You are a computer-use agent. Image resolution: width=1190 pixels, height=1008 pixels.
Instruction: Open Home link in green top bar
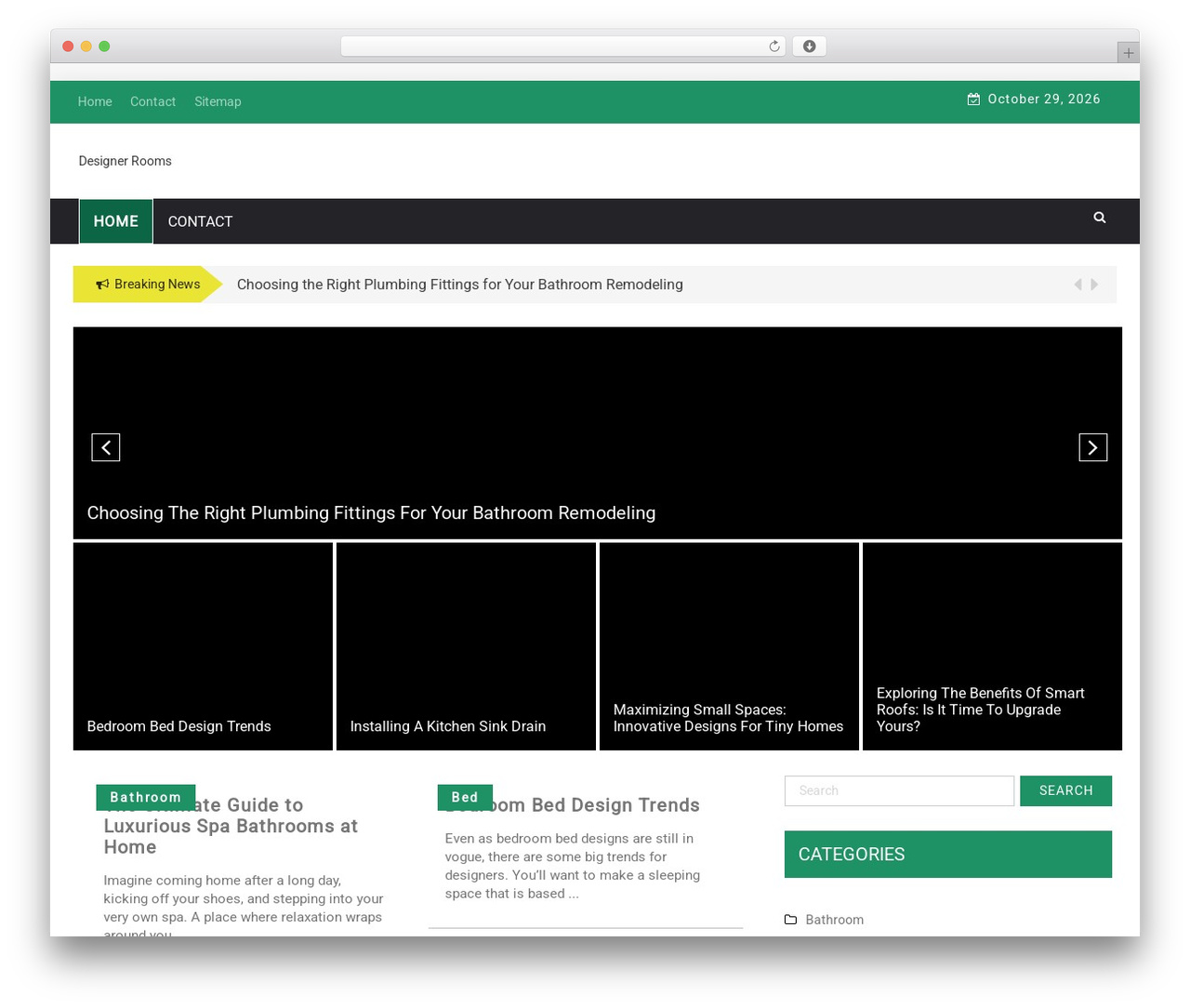click(x=95, y=101)
